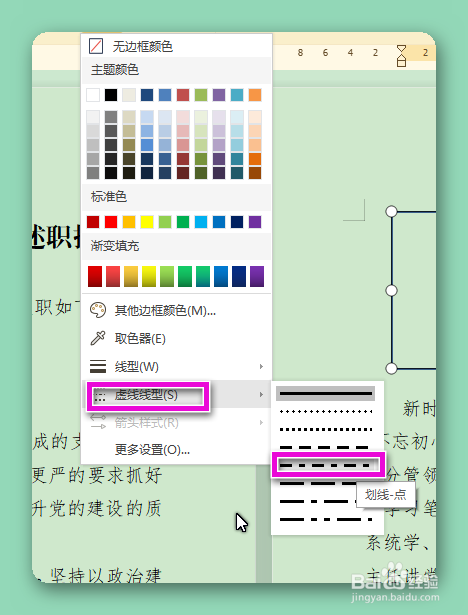Pick the yellow standard color
Viewport: 468px width, 615px height.
pyautogui.click(x=147, y=222)
